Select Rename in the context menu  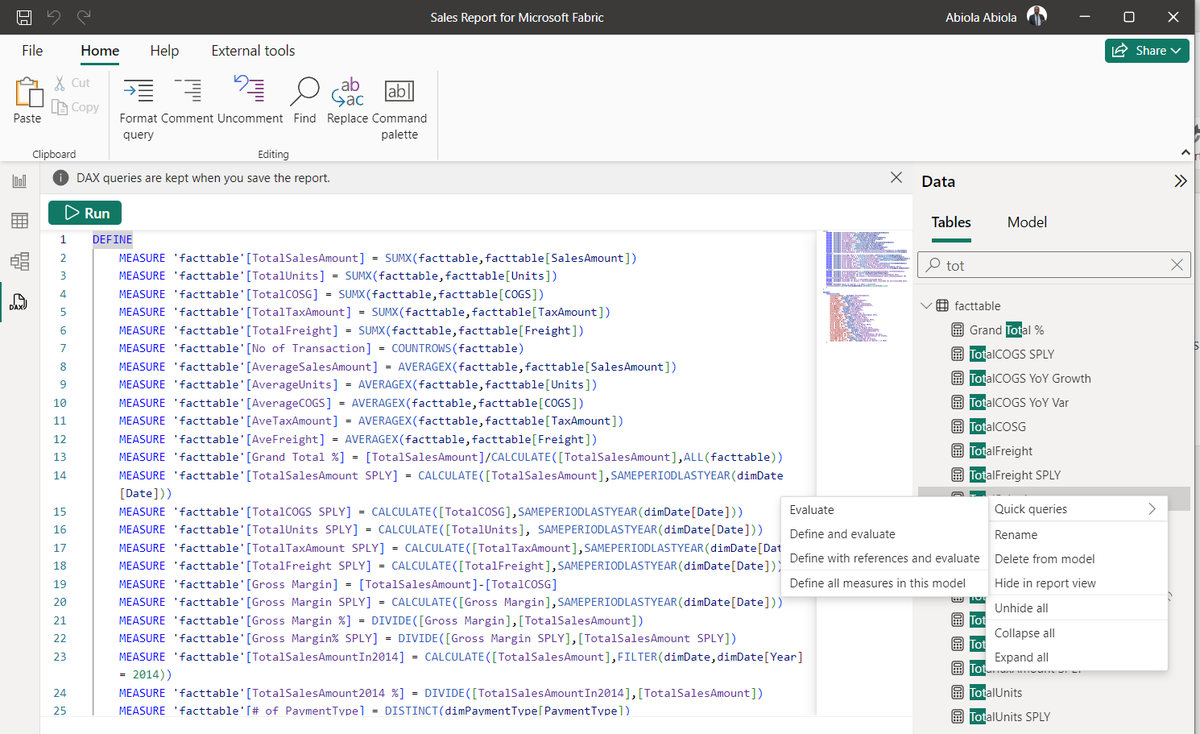[1077, 535]
